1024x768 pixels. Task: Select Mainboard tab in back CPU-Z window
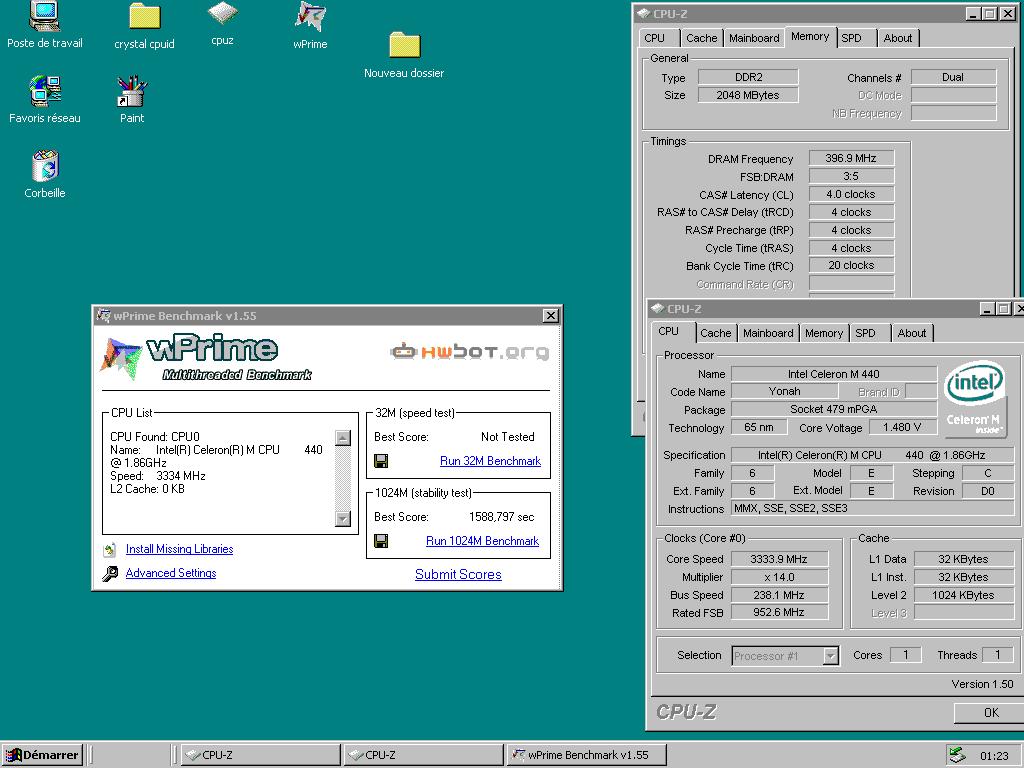coord(754,38)
